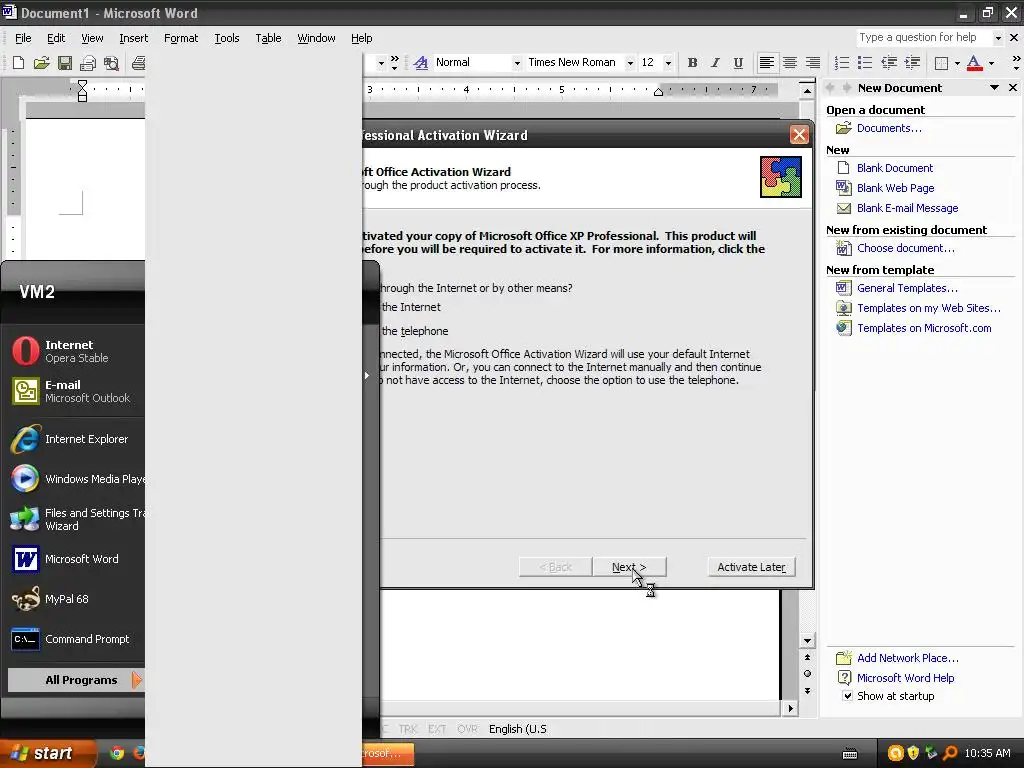Launch Windows Media Player from Start menu
This screenshot has height=768, width=1024.
point(76,479)
